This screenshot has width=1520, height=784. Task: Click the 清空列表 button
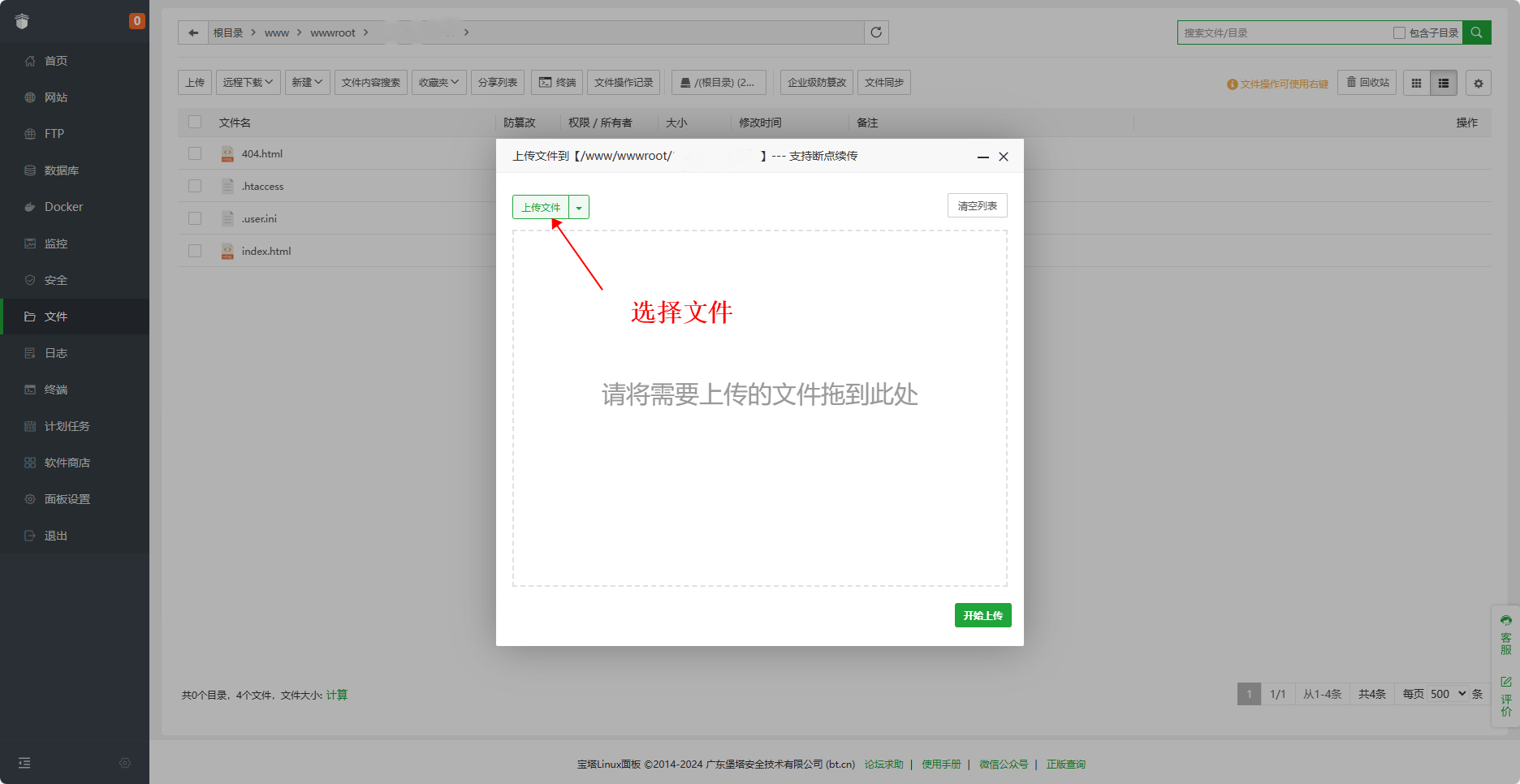click(x=977, y=206)
